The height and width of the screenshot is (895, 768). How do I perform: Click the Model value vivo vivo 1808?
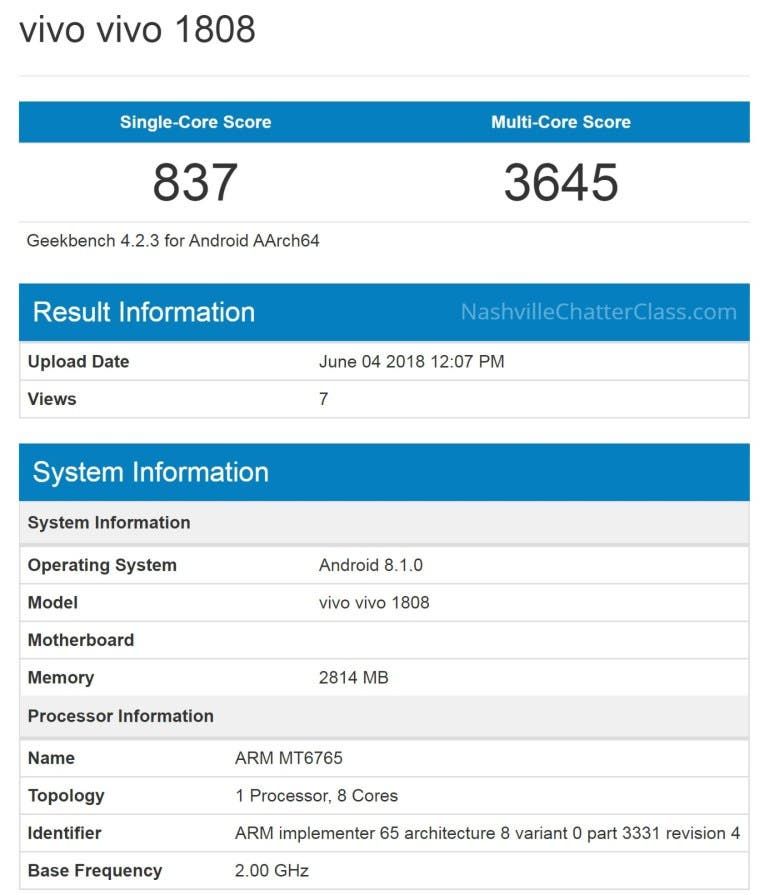click(x=374, y=603)
